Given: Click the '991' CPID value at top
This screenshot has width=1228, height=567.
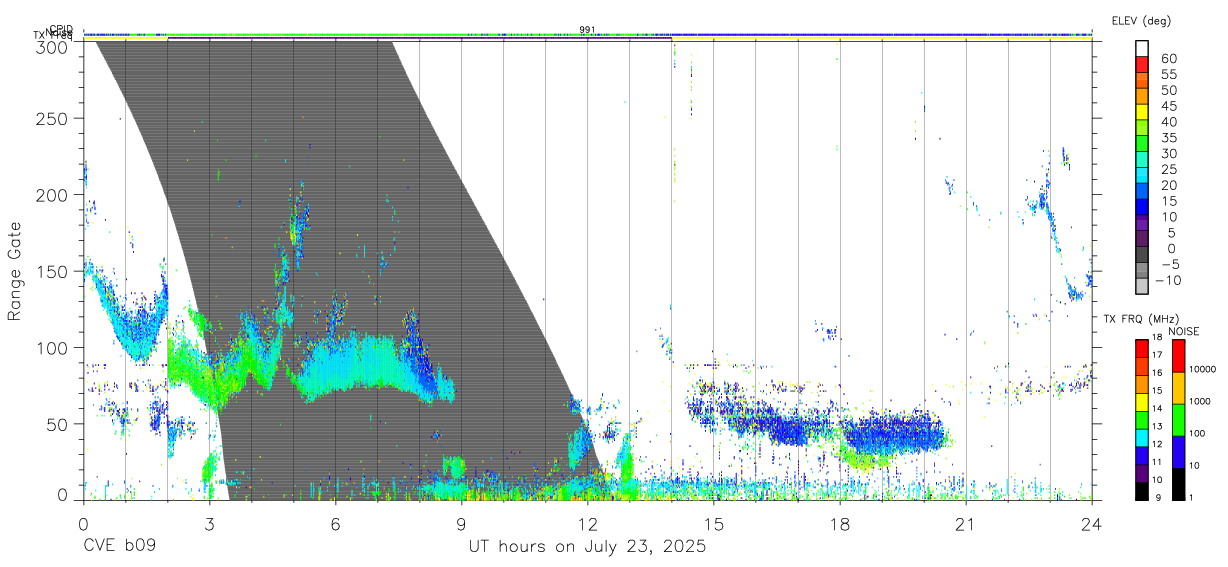Looking at the screenshot, I should (588, 30).
